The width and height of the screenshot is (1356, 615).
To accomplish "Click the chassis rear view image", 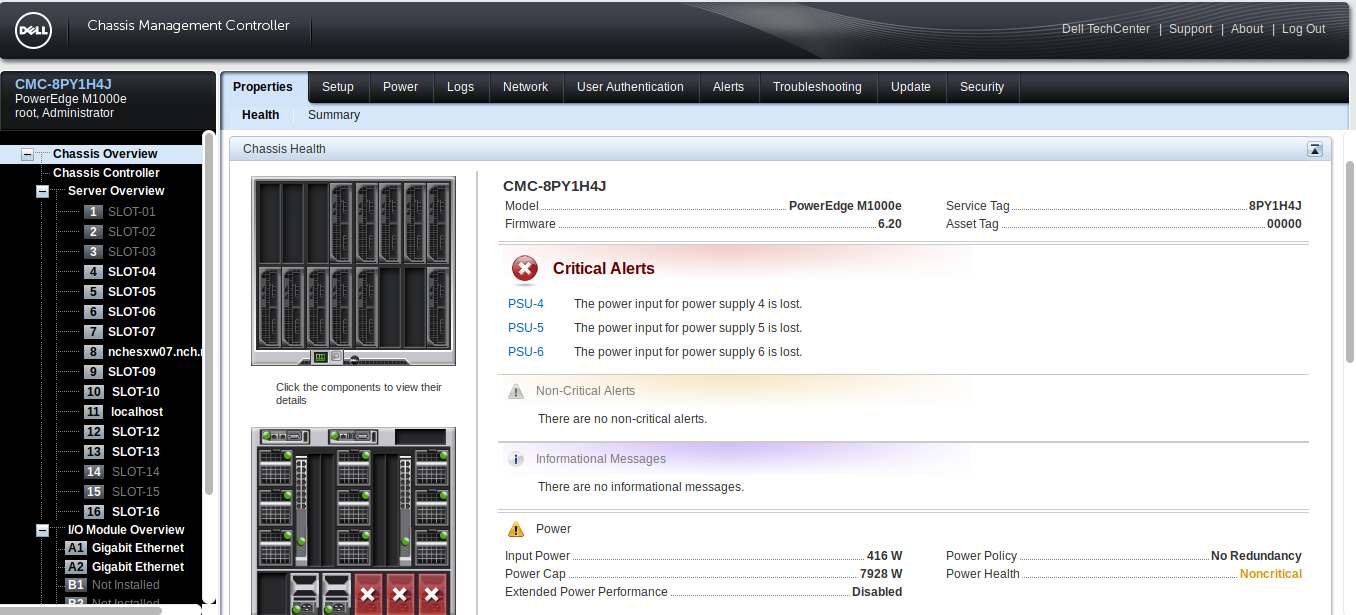I will click(x=353, y=521).
